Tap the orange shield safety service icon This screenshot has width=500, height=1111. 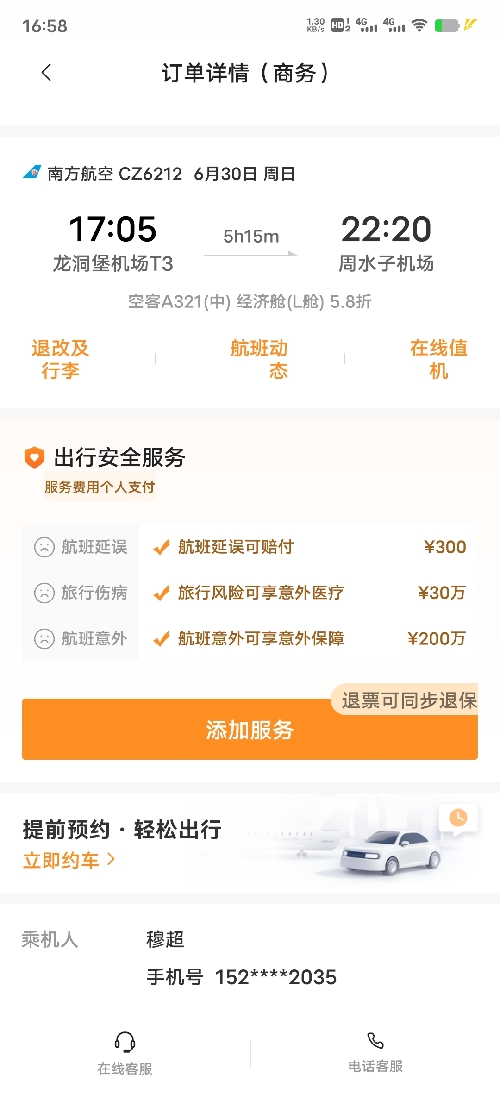(34, 457)
